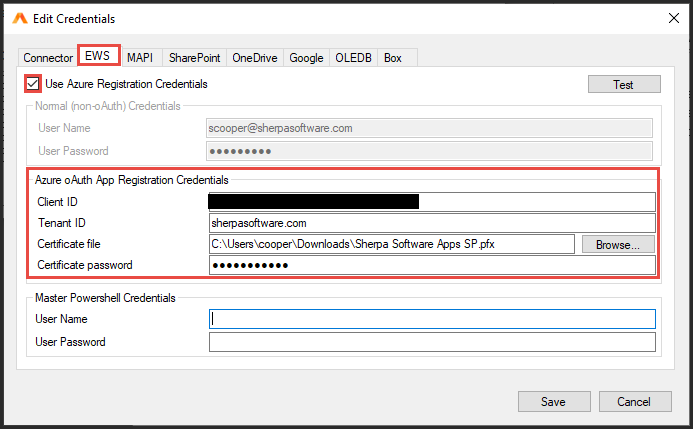693x429 pixels.
Task: Uncheck Use Azure Registration Credentials checkbox
Action: (34, 84)
